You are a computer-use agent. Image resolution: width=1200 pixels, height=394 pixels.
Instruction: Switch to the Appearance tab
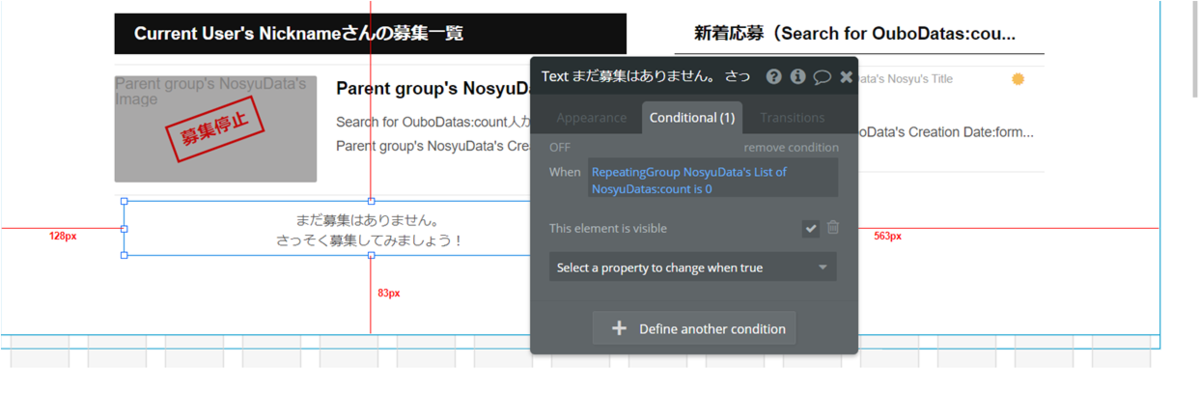591,117
